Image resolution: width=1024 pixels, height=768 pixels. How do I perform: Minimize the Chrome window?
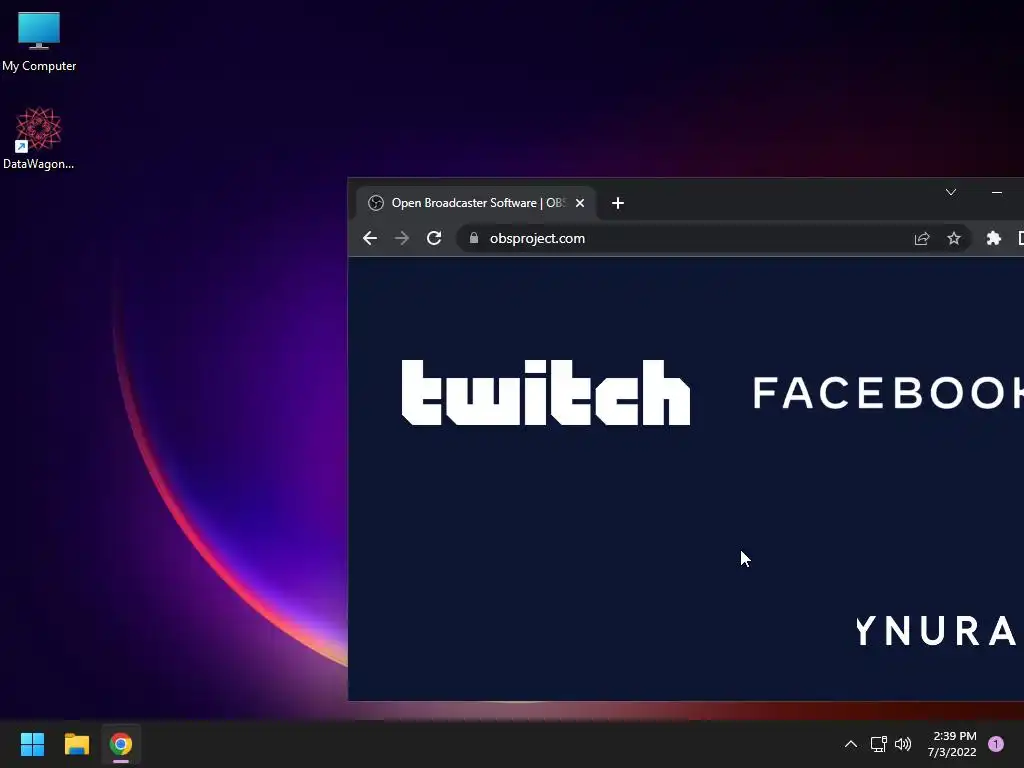(997, 192)
